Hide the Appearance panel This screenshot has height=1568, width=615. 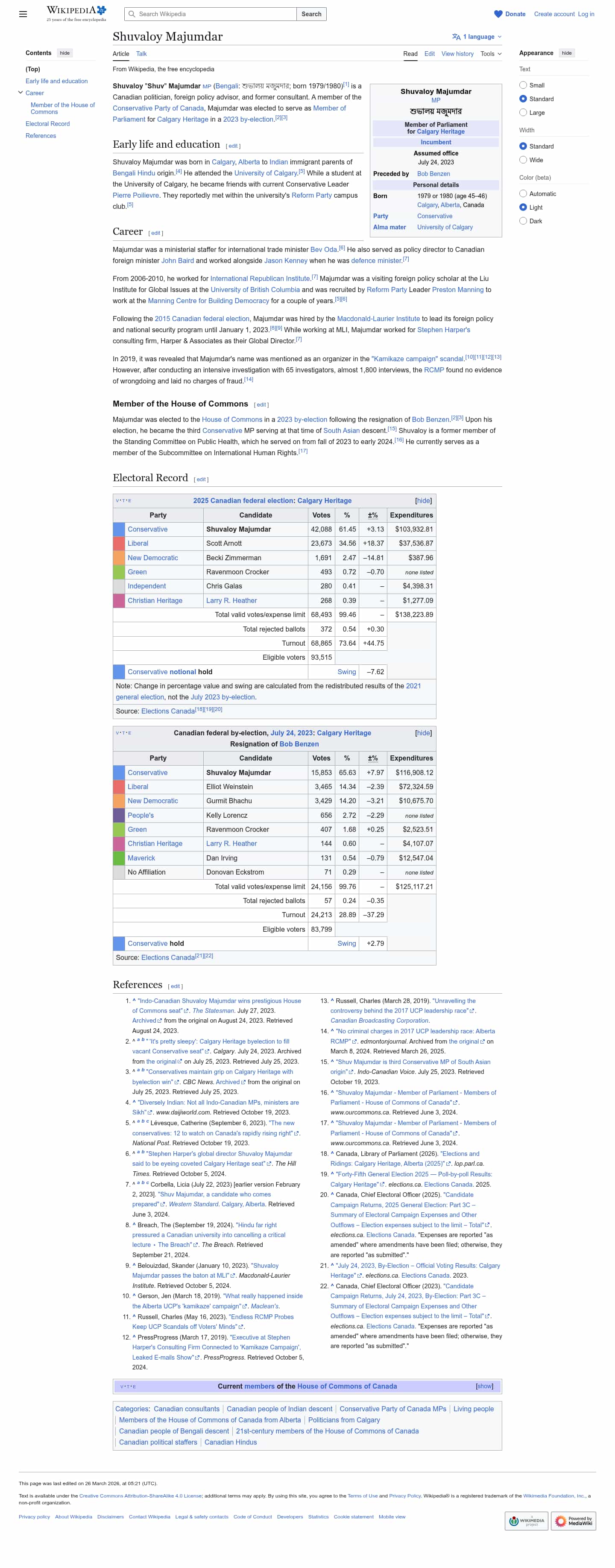tap(566, 53)
